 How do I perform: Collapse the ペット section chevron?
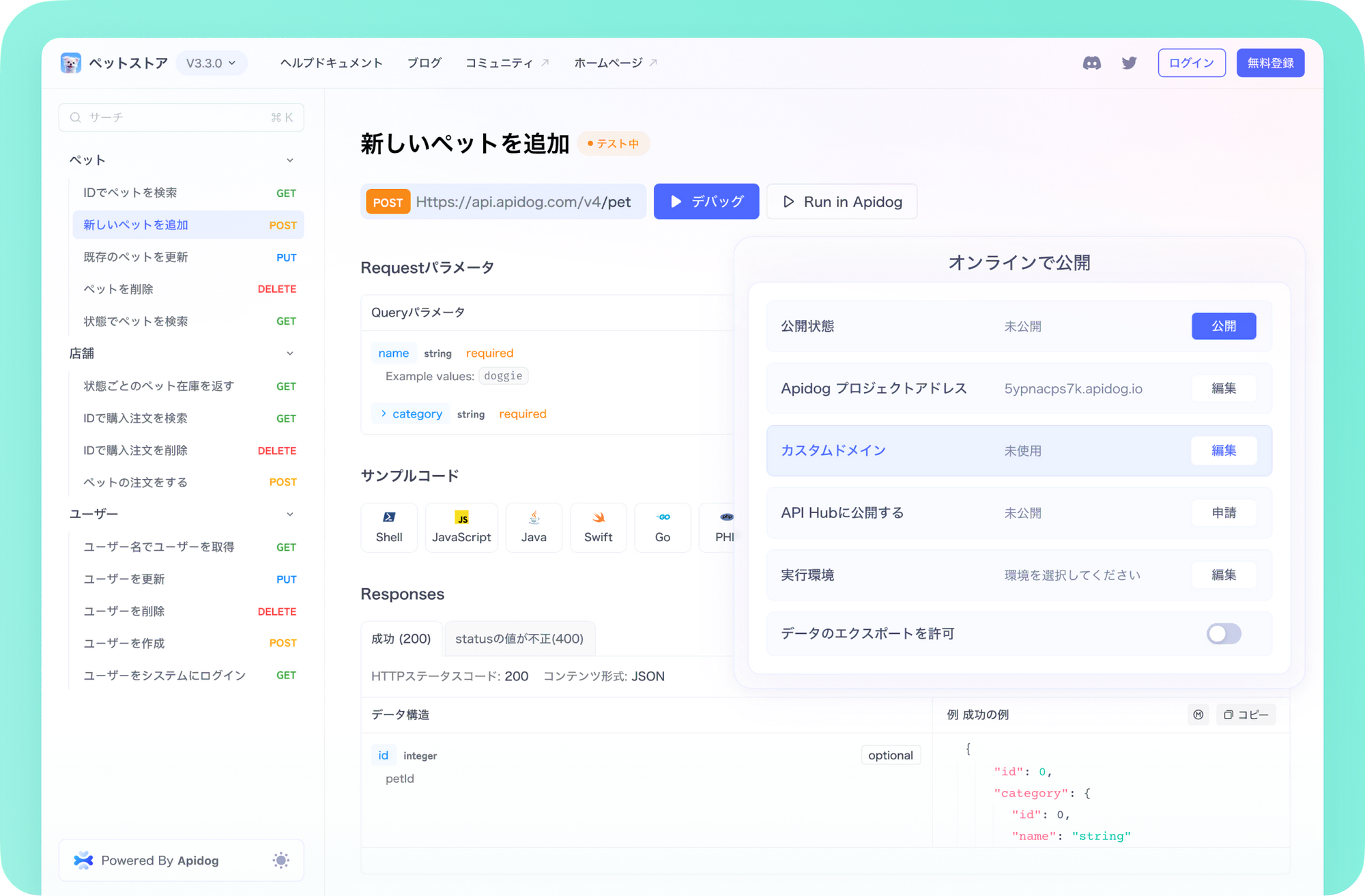click(290, 160)
